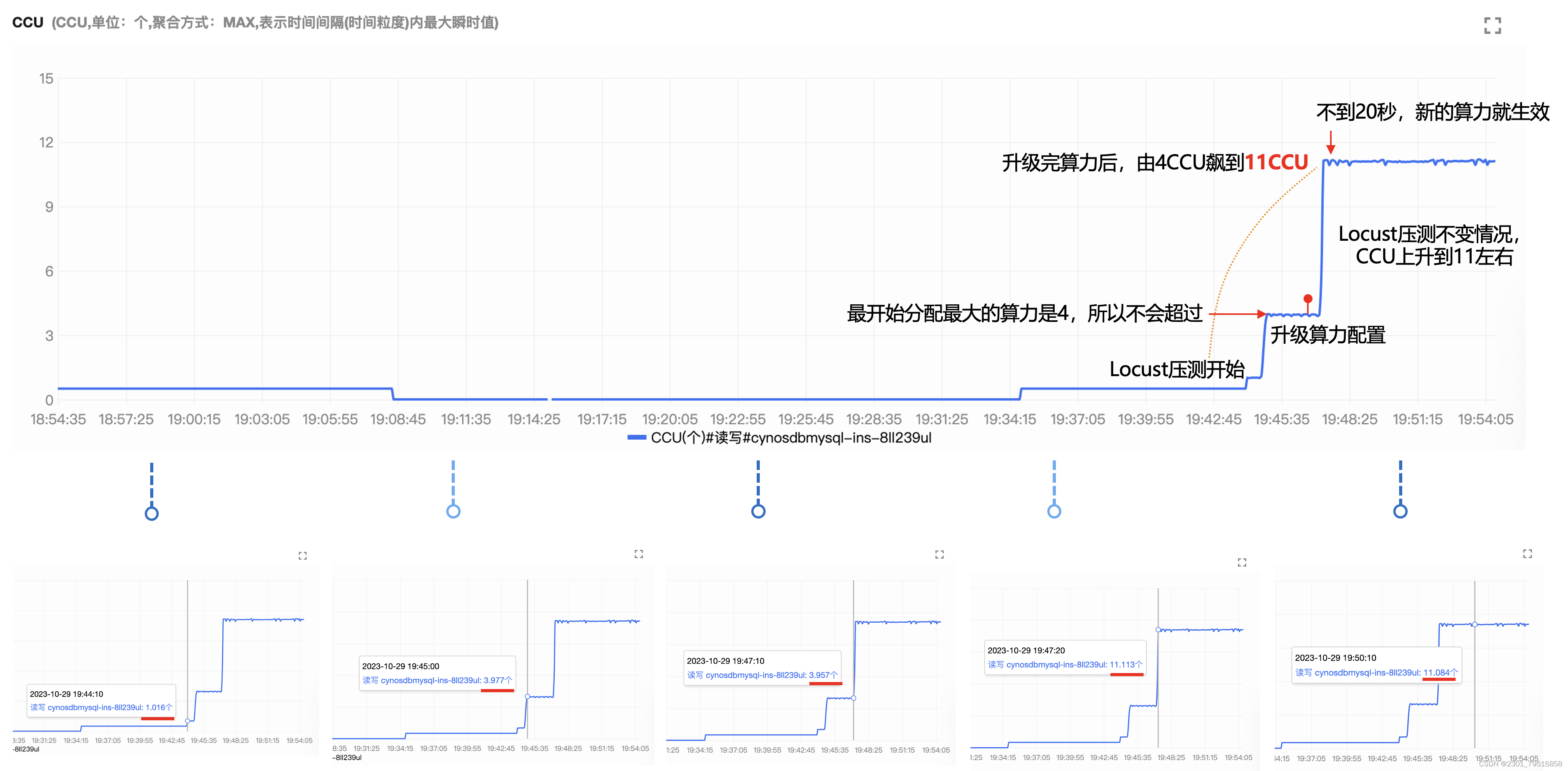Click the chart title CCU

[x=27, y=23]
